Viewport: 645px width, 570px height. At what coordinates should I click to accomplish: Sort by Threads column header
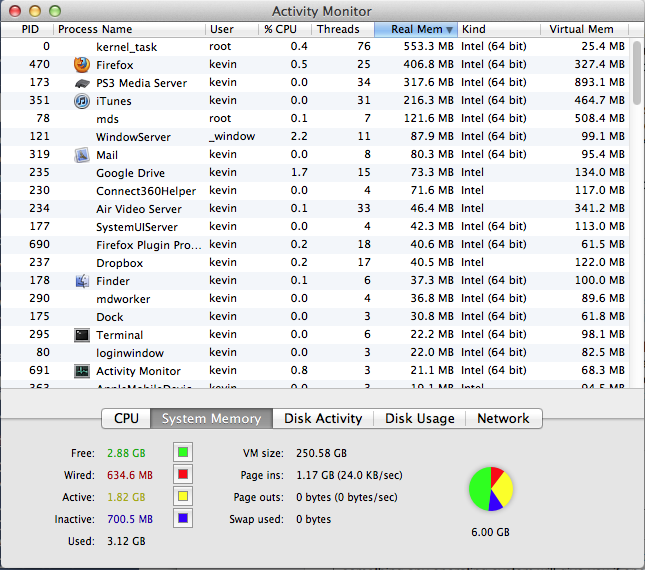click(x=343, y=29)
